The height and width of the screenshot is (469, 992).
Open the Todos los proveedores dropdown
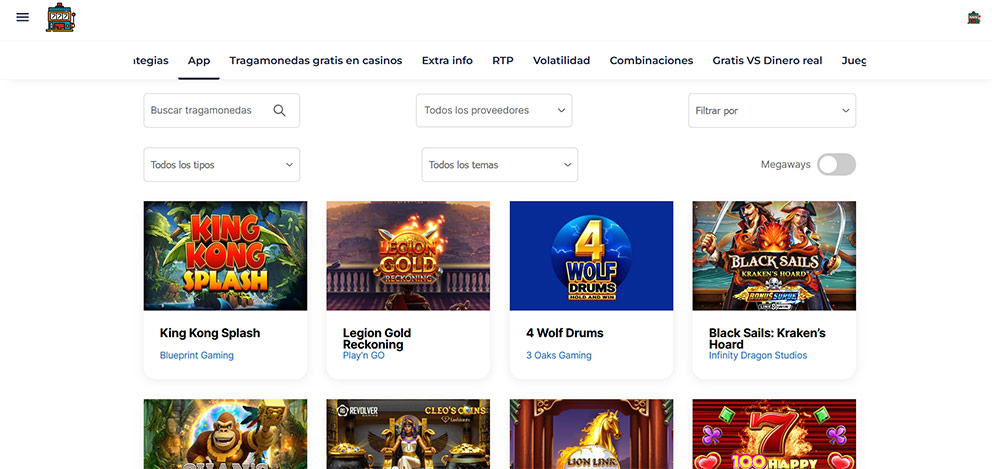tap(494, 110)
